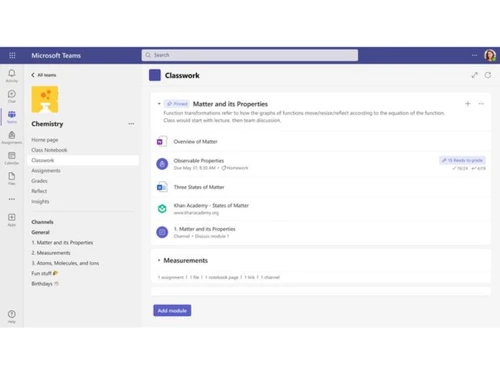Screen dimensions: 500x375
Task: Click the Add module button
Action: click(x=172, y=310)
